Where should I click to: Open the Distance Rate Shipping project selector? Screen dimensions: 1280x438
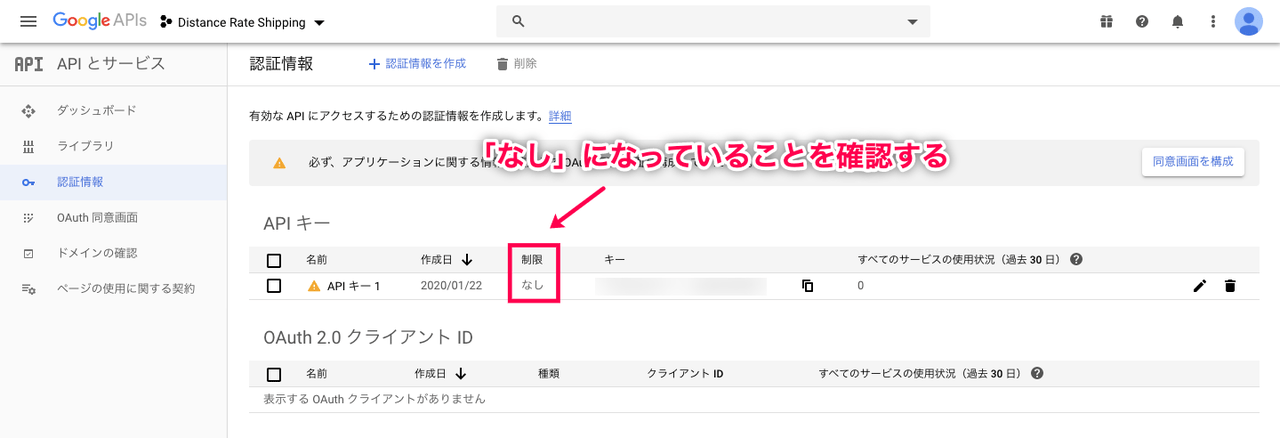tap(243, 22)
